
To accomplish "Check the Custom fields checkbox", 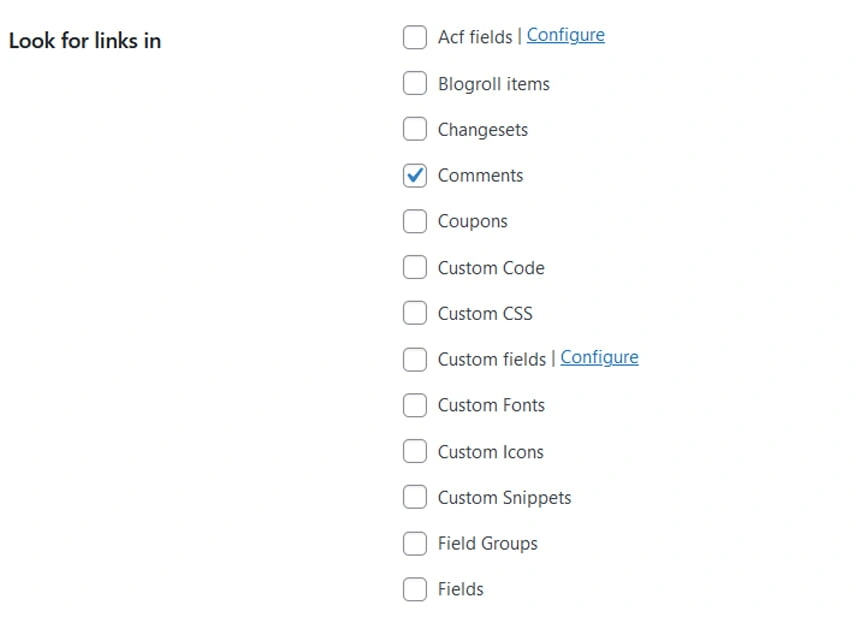I will tap(414, 360).
